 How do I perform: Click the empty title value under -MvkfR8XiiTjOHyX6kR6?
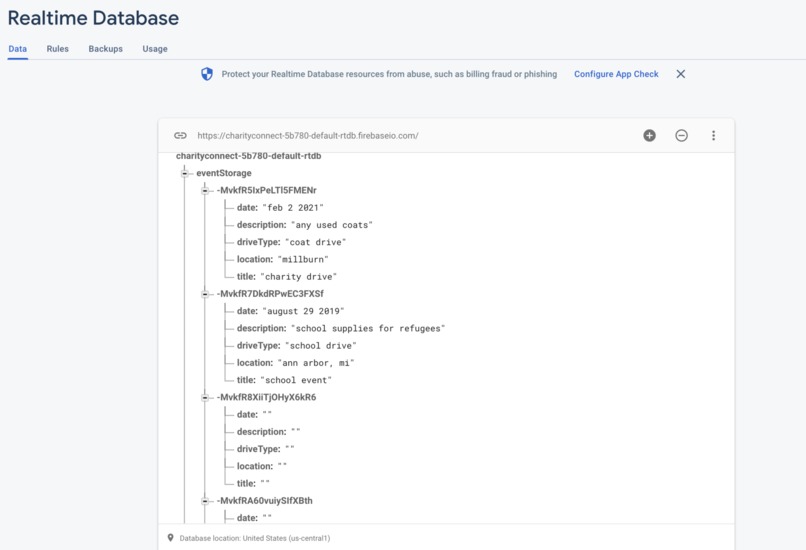(265, 483)
